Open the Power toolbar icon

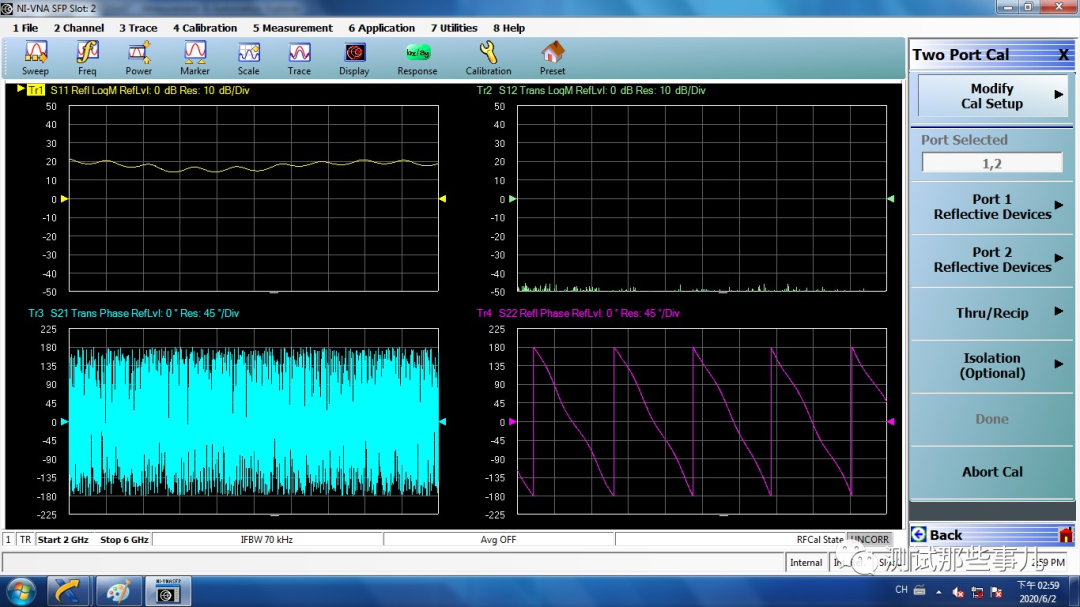point(138,58)
